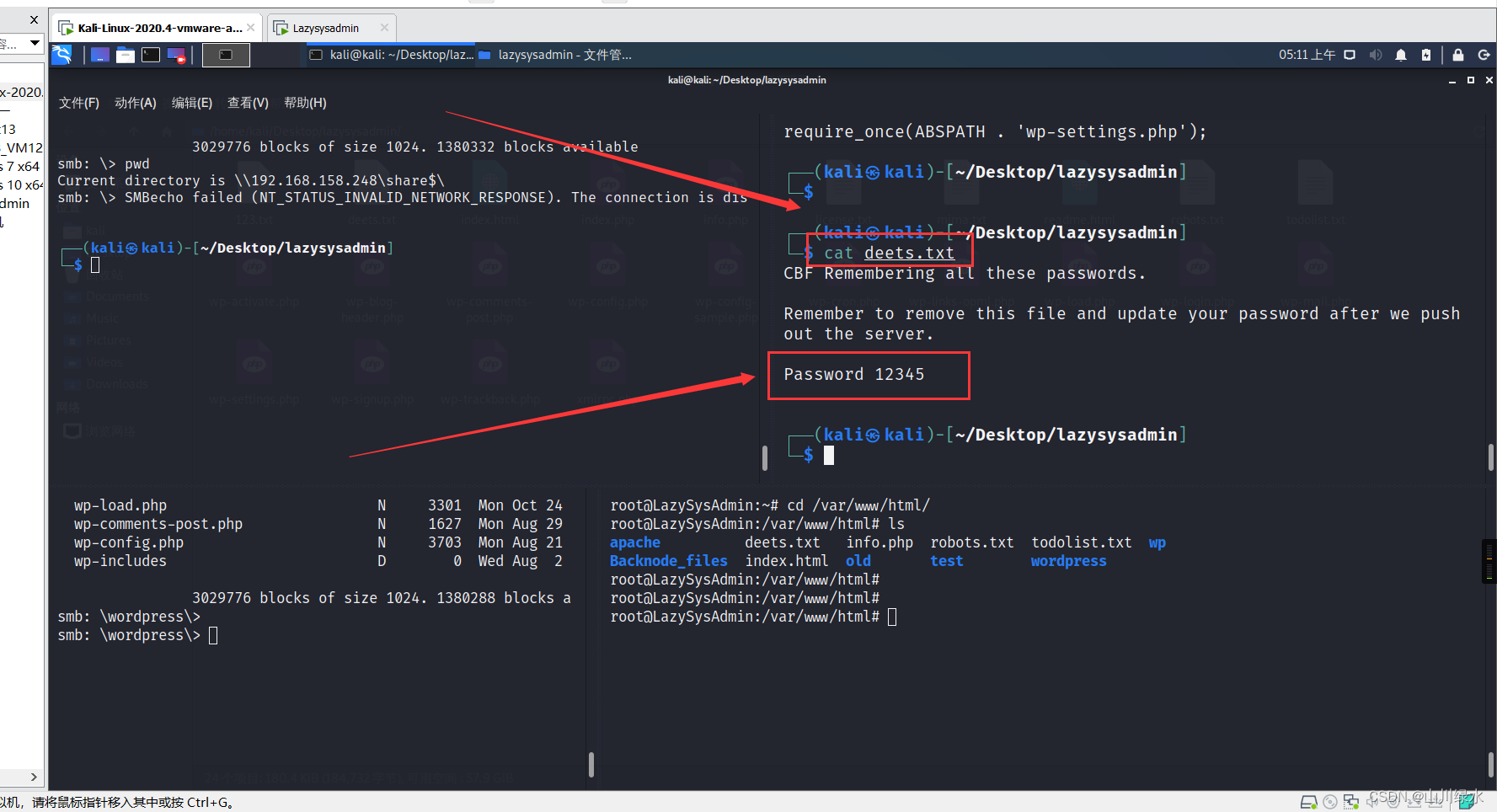Click 'Backnode_files' directory in ls output
Image resolution: width=1497 pixels, height=812 pixels.
tap(668, 561)
